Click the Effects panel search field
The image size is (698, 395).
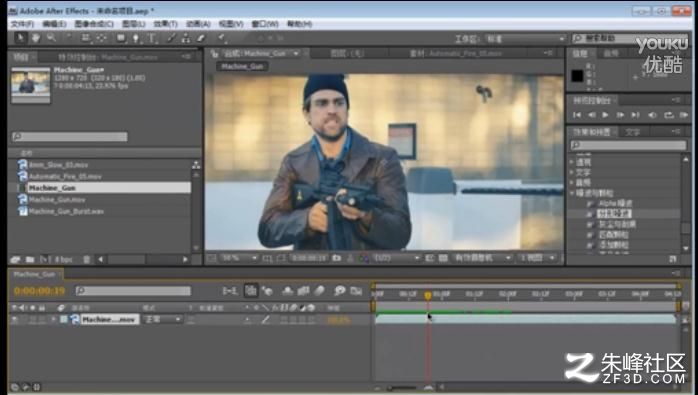(x=628, y=145)
